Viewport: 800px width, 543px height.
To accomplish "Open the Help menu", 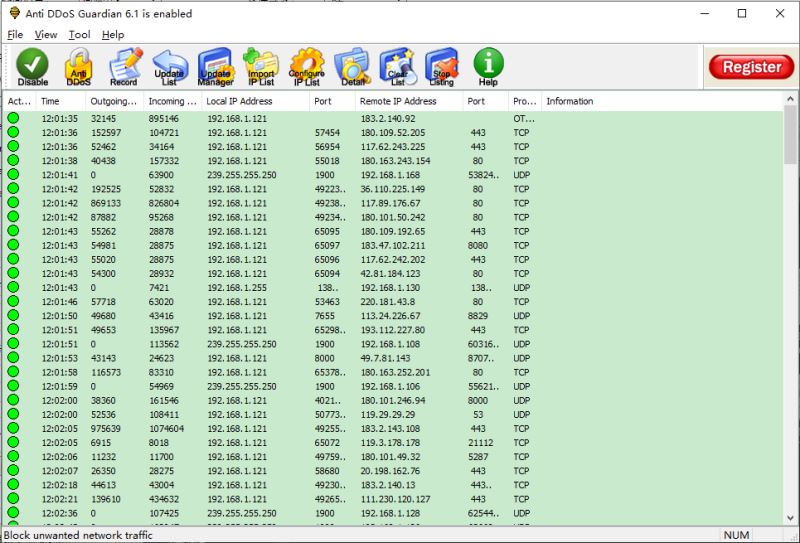I will click(113, 35).
